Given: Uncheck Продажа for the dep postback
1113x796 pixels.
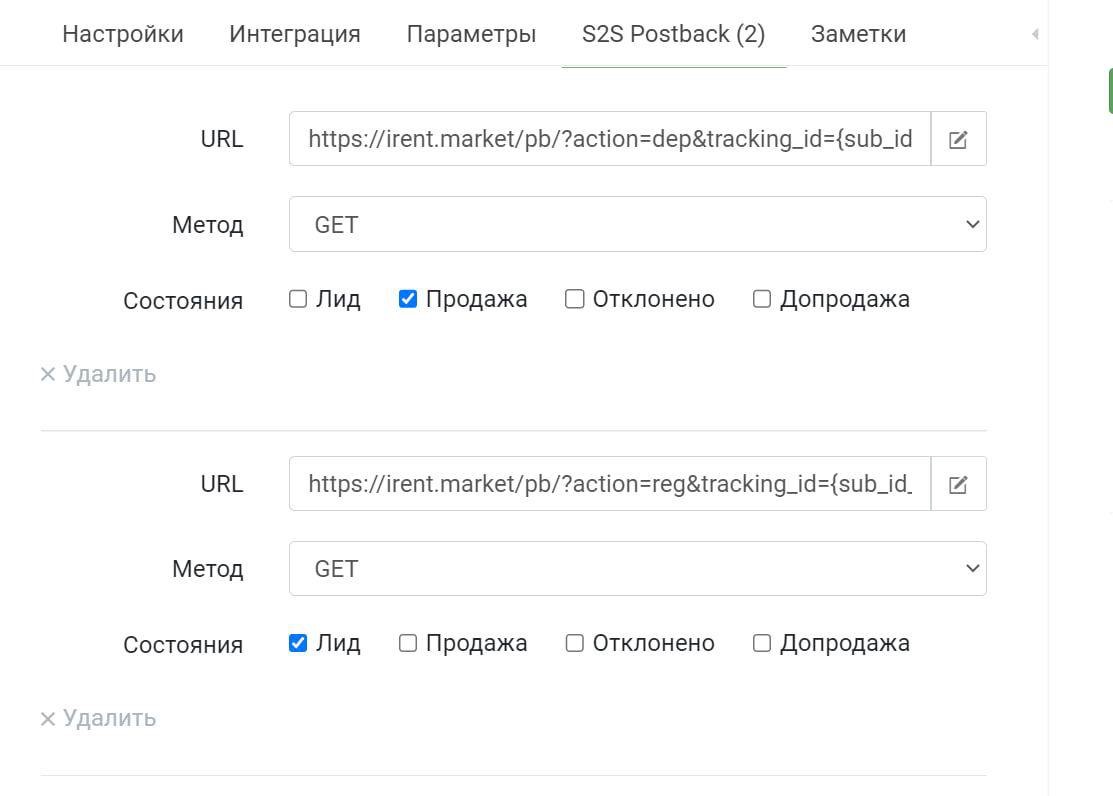Looking at the screenshot, I should coord(408,299).
